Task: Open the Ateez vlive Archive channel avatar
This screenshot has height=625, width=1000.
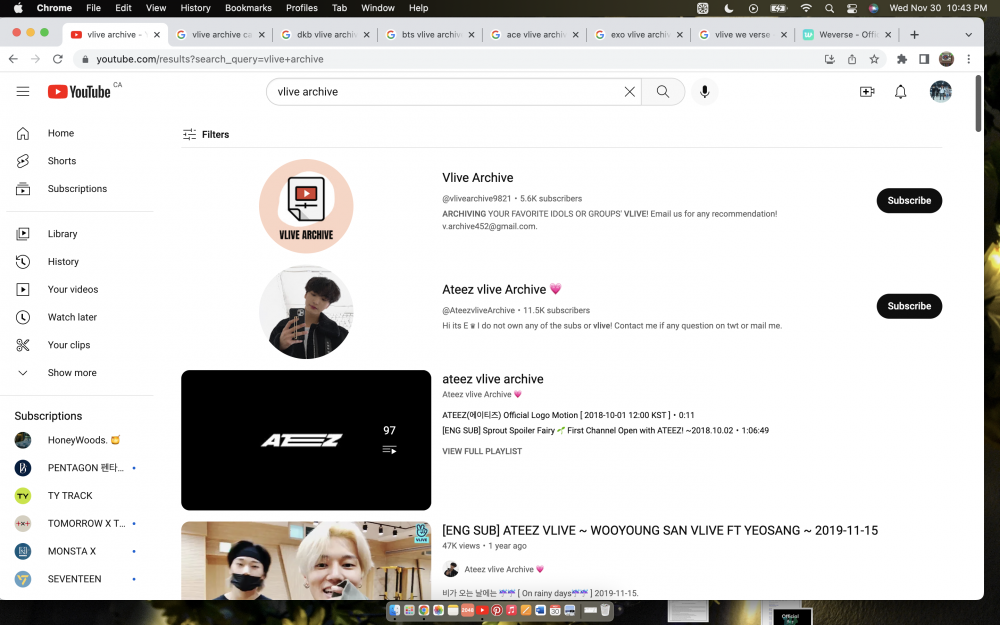Action: click(306, 312)
